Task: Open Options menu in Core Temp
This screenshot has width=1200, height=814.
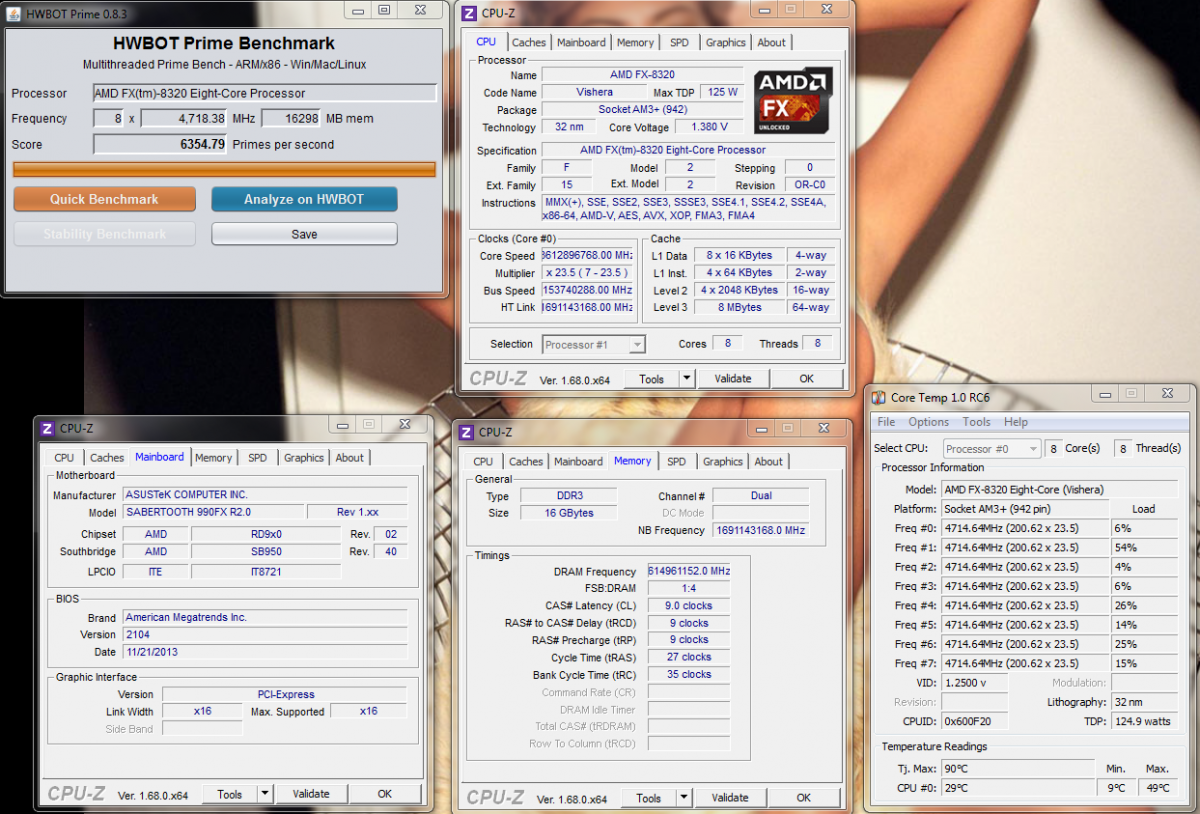Action: pos(929,422)
